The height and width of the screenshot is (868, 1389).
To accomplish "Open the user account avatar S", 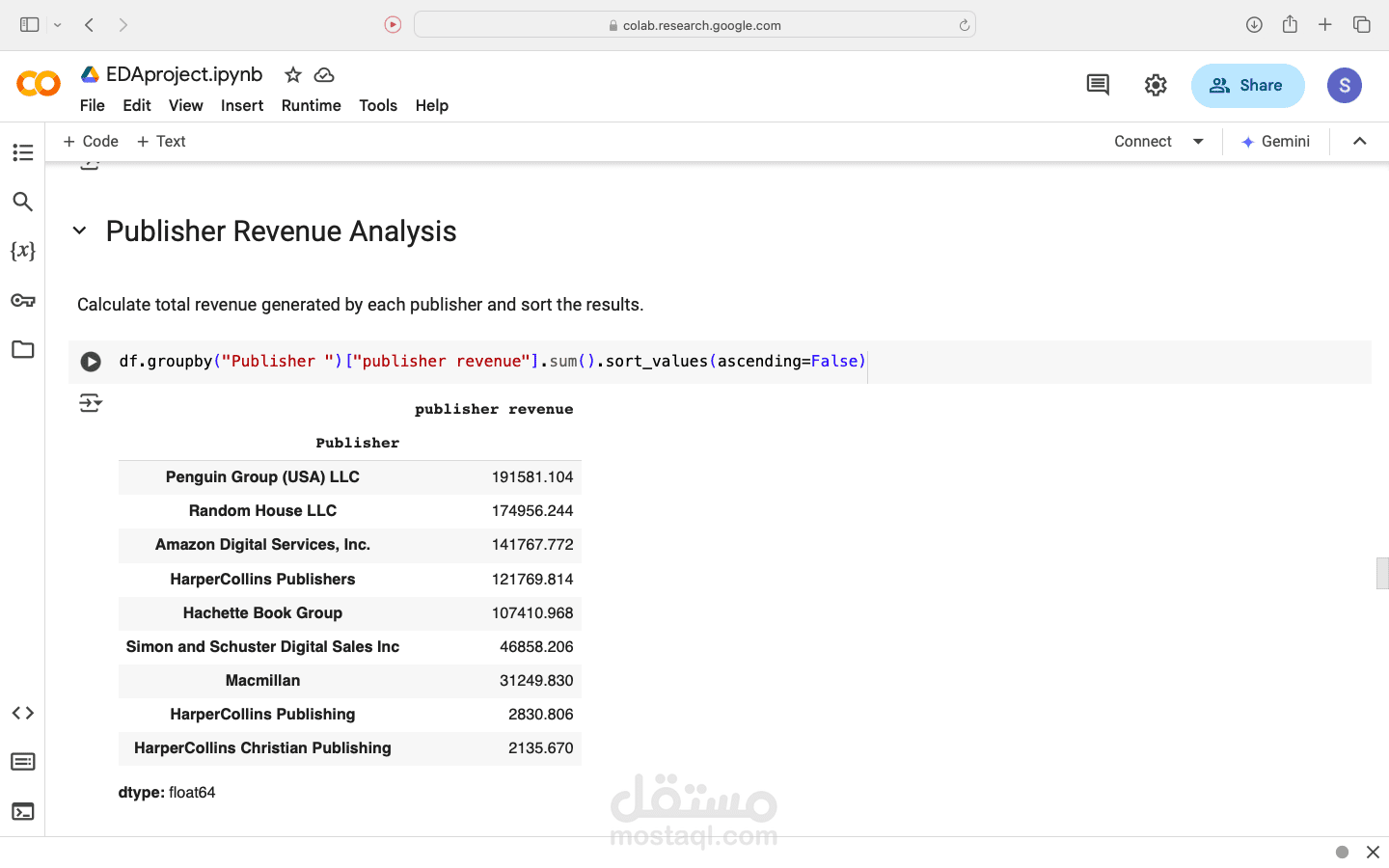I will click(x=1345, y=85).
